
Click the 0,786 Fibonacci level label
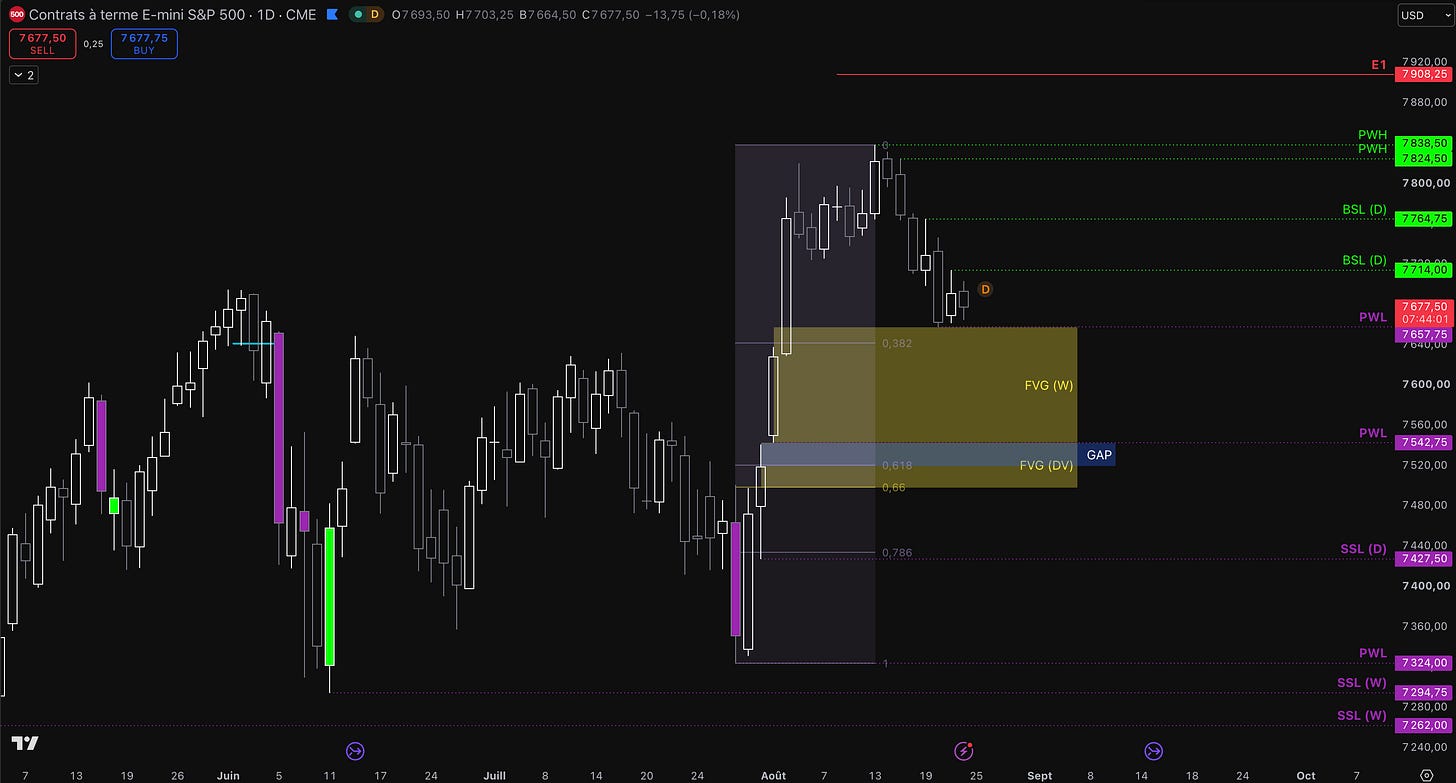click(897, 553)
